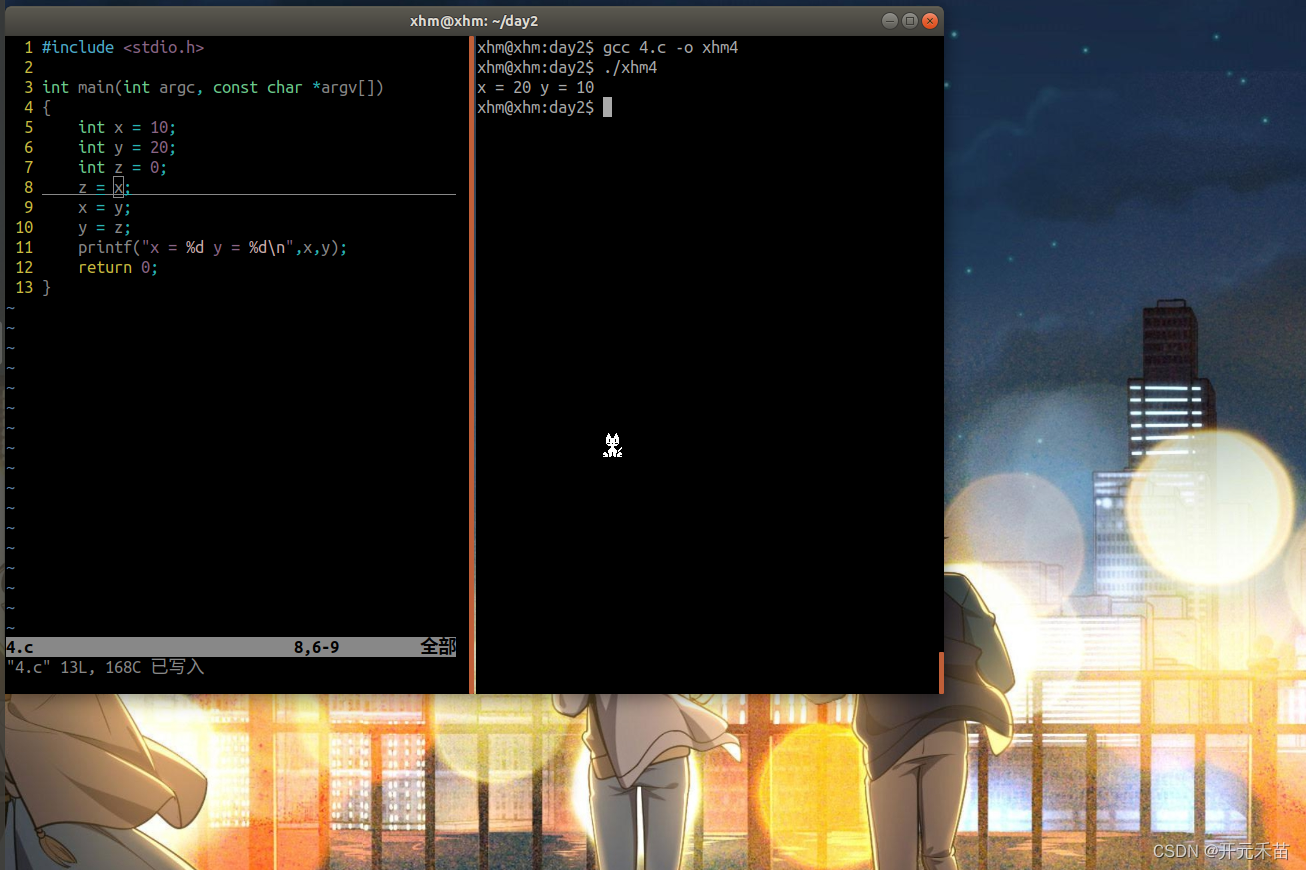The height and width of the screenshot is (870, 1306).
Task: Click the '#include <stdio.h>' line in vim
Action: (x=123, y=47)
